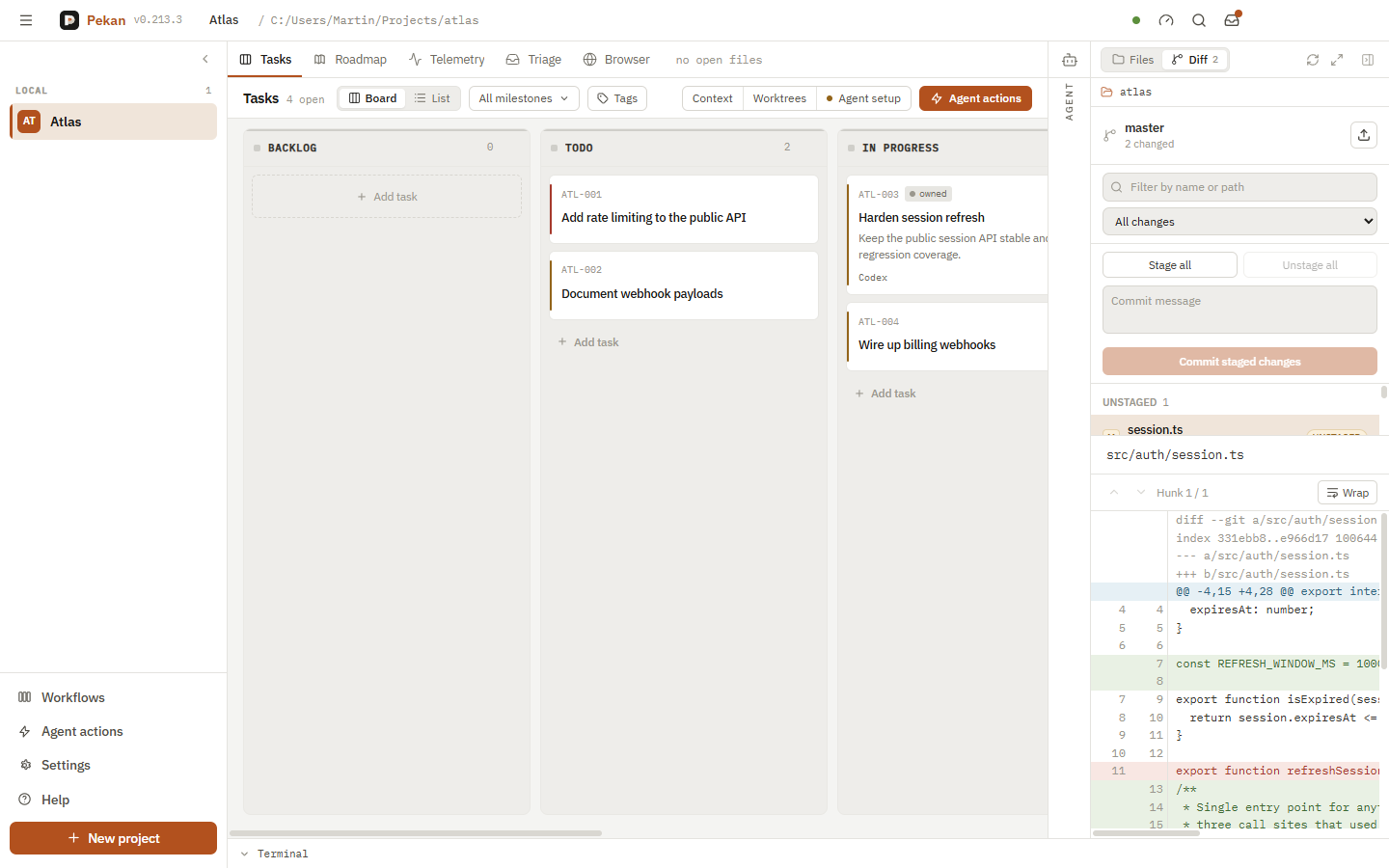Open the hamburger menu in the top bar
This screenshot has width=1389, height=868.
pyautogui.click(x=26, y=20)
